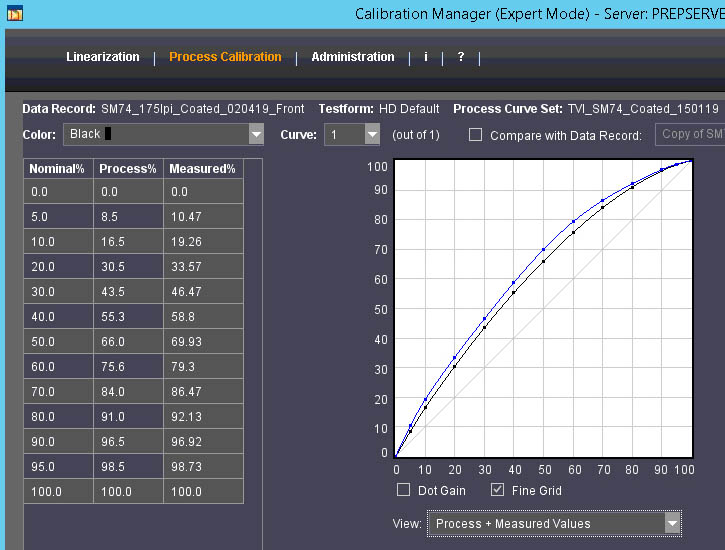Select Process value 84.0 cell
This screenshot has width=725, height=550.
[128, 391]
